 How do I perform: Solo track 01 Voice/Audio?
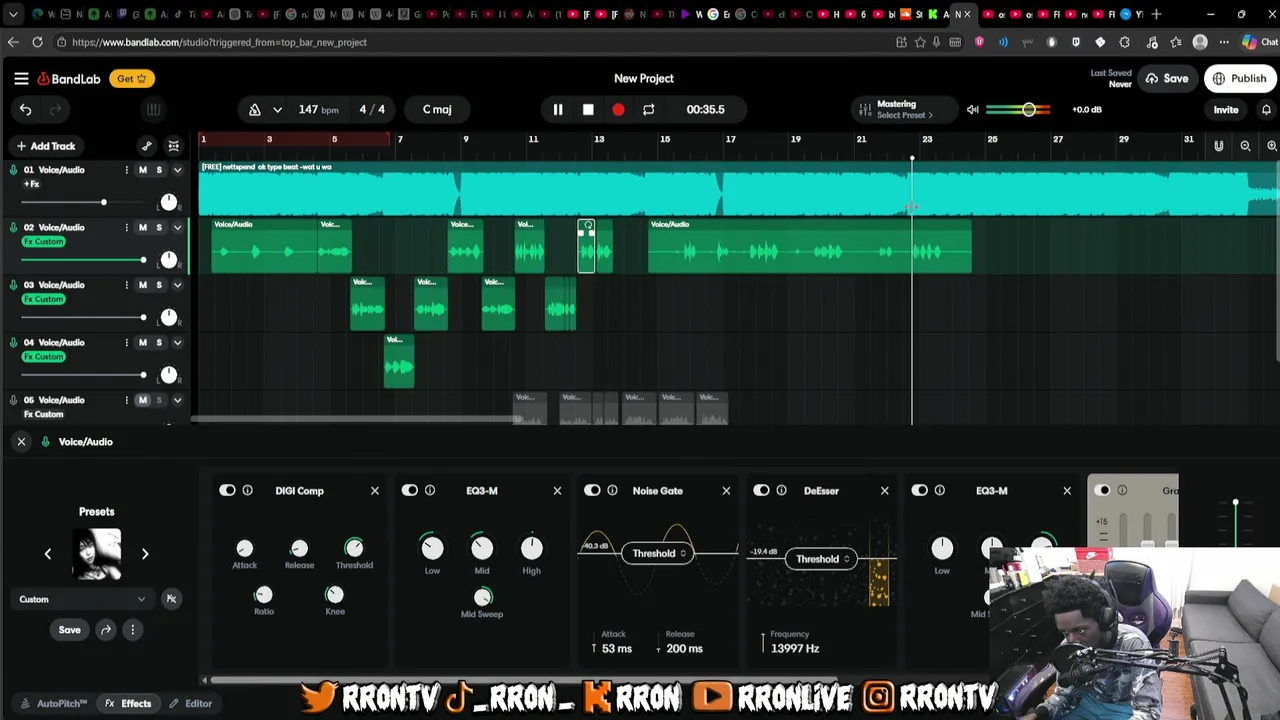point(158,170)
